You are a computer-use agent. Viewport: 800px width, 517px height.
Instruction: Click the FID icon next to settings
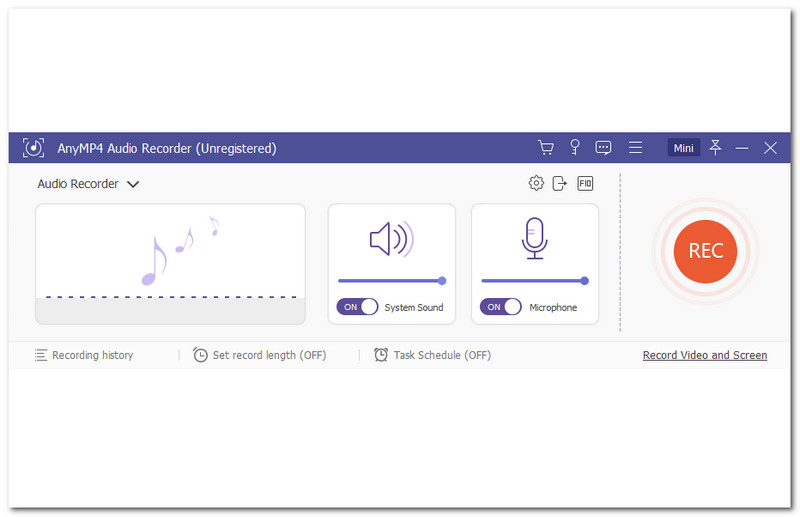[x=585, y=183]
